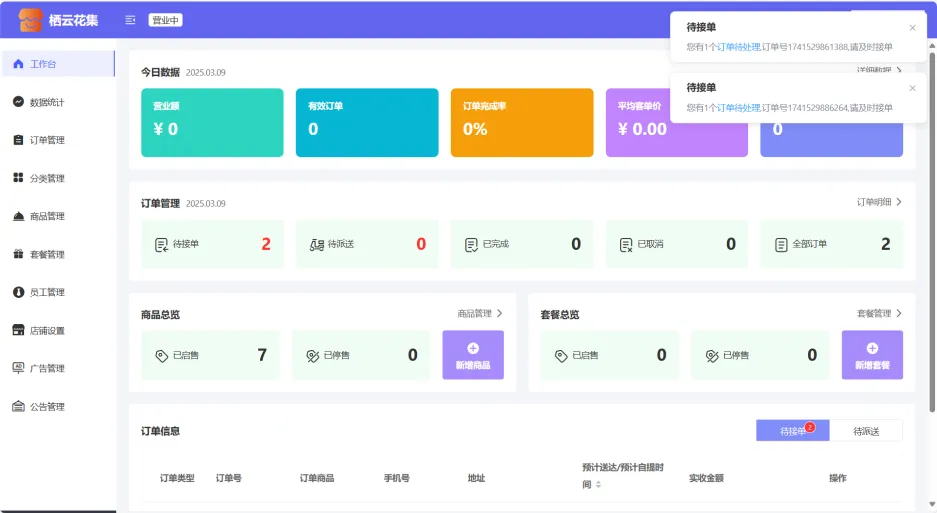
Task: Click the 员工管理 icon in sidebar
Action: tap(18, 292)
